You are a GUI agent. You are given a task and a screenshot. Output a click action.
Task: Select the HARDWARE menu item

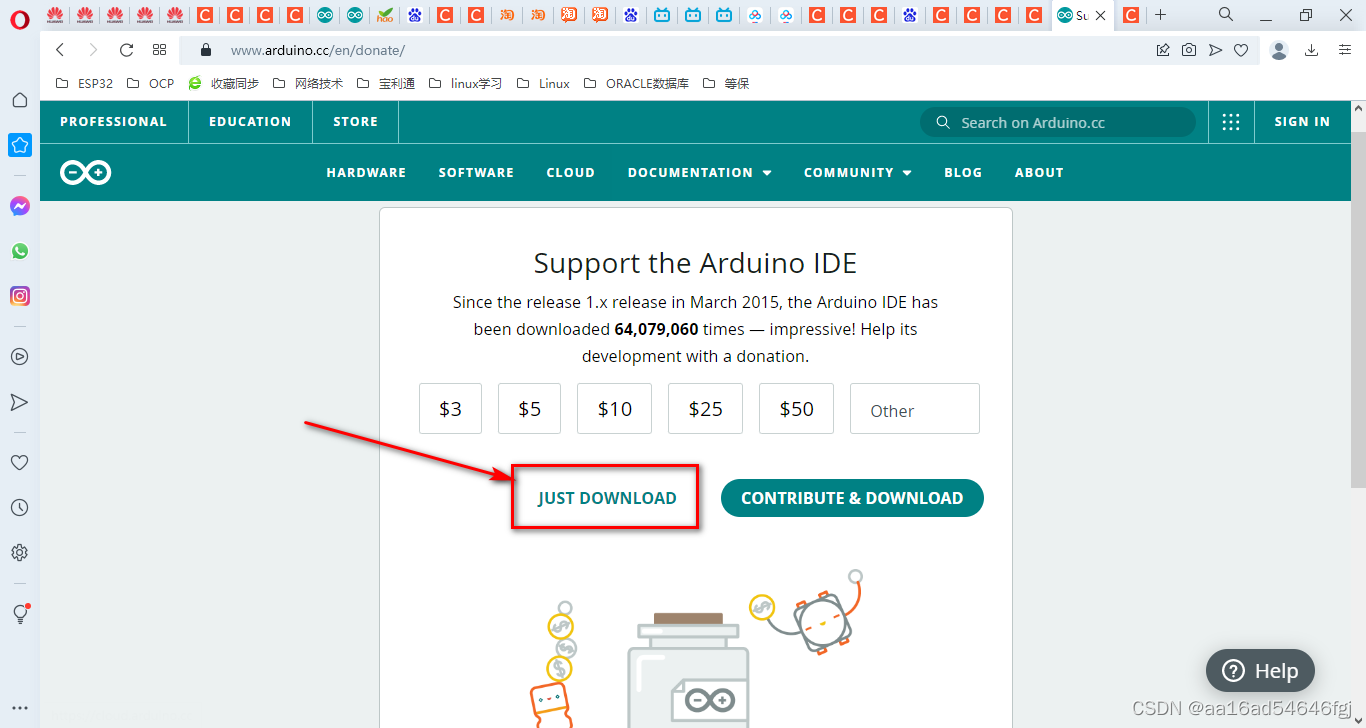click(366, 172)
